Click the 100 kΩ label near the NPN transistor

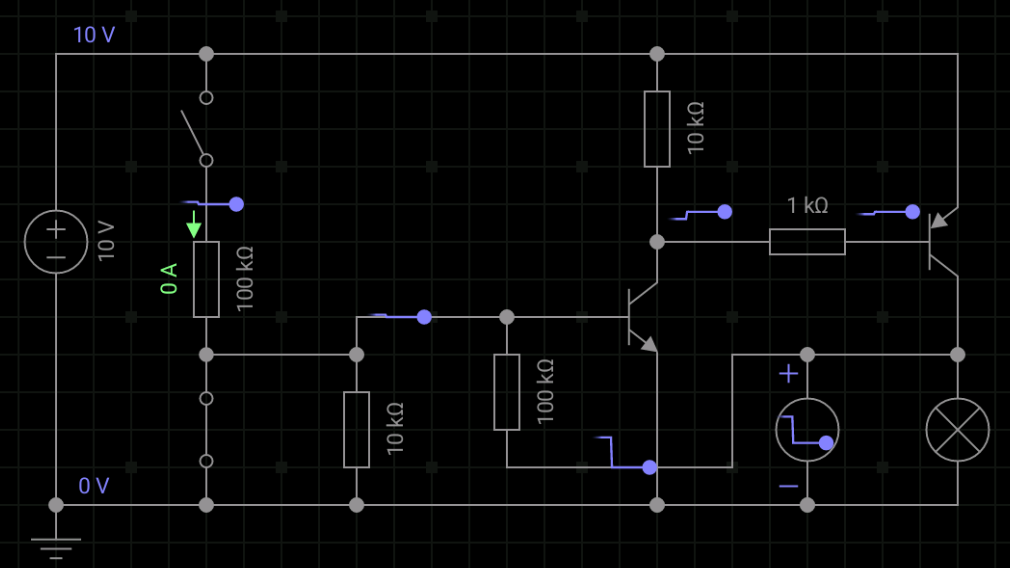[x=546, y=392]
